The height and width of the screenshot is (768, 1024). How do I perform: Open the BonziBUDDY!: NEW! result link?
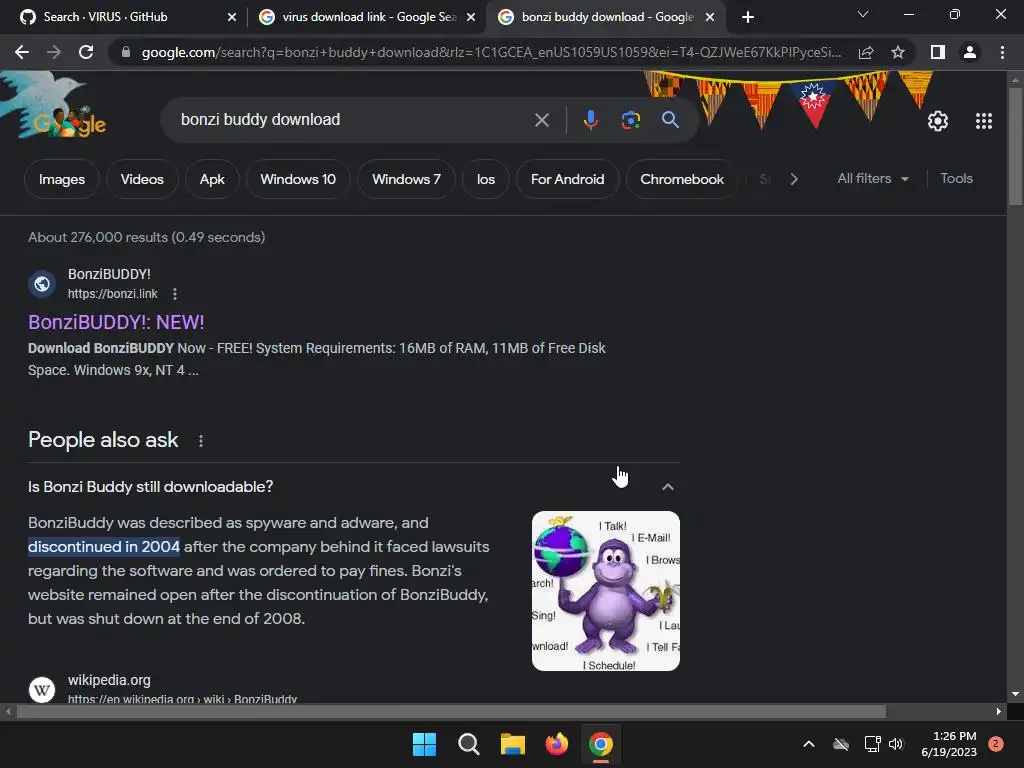coord(116,322)
